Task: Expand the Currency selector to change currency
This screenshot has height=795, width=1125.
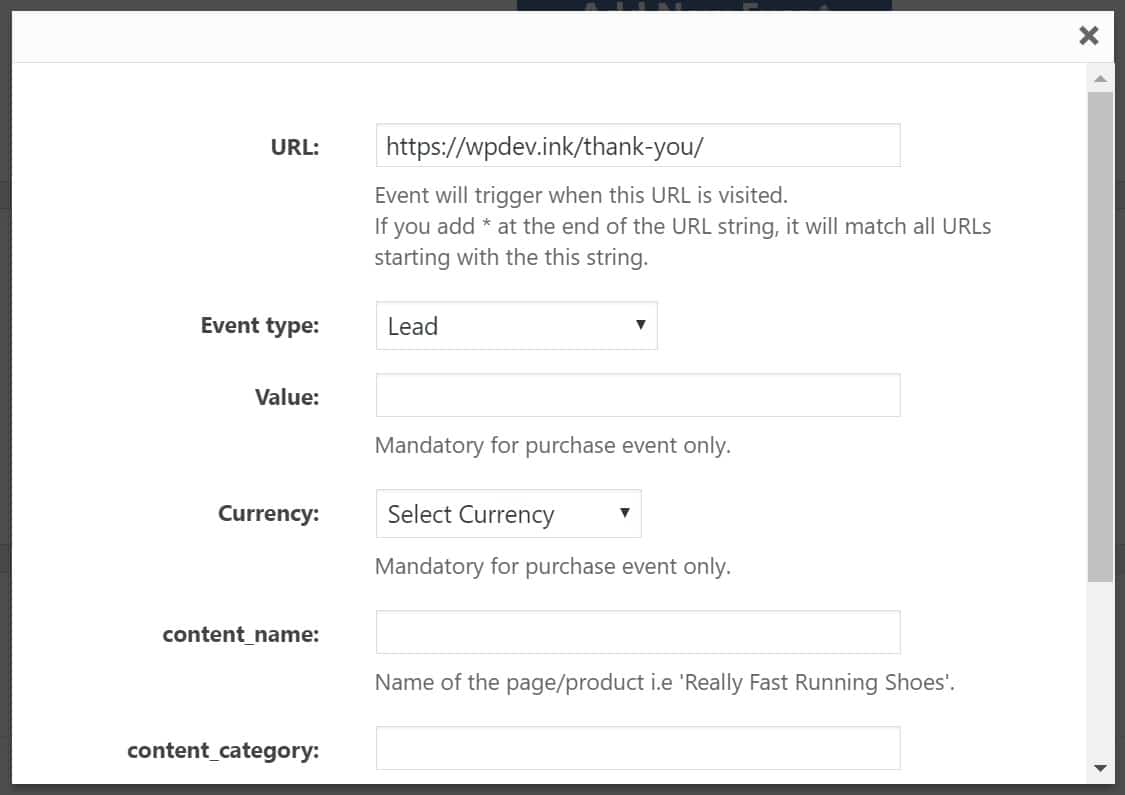Action: [x=508, y=513]
